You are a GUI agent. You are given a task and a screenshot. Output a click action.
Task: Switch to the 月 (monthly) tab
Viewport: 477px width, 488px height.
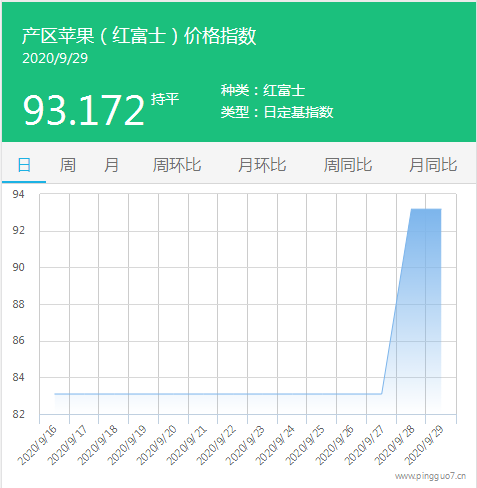pos(111,165)
